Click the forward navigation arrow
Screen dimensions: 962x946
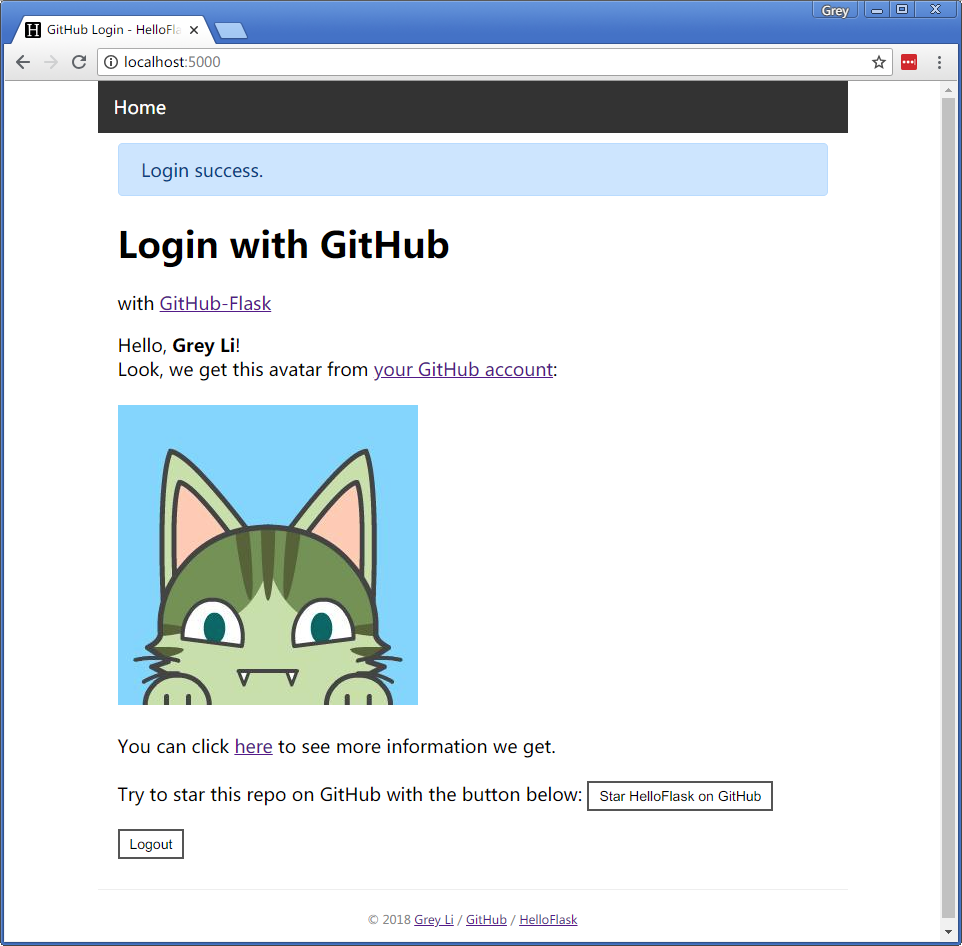(x=50, y=62)
